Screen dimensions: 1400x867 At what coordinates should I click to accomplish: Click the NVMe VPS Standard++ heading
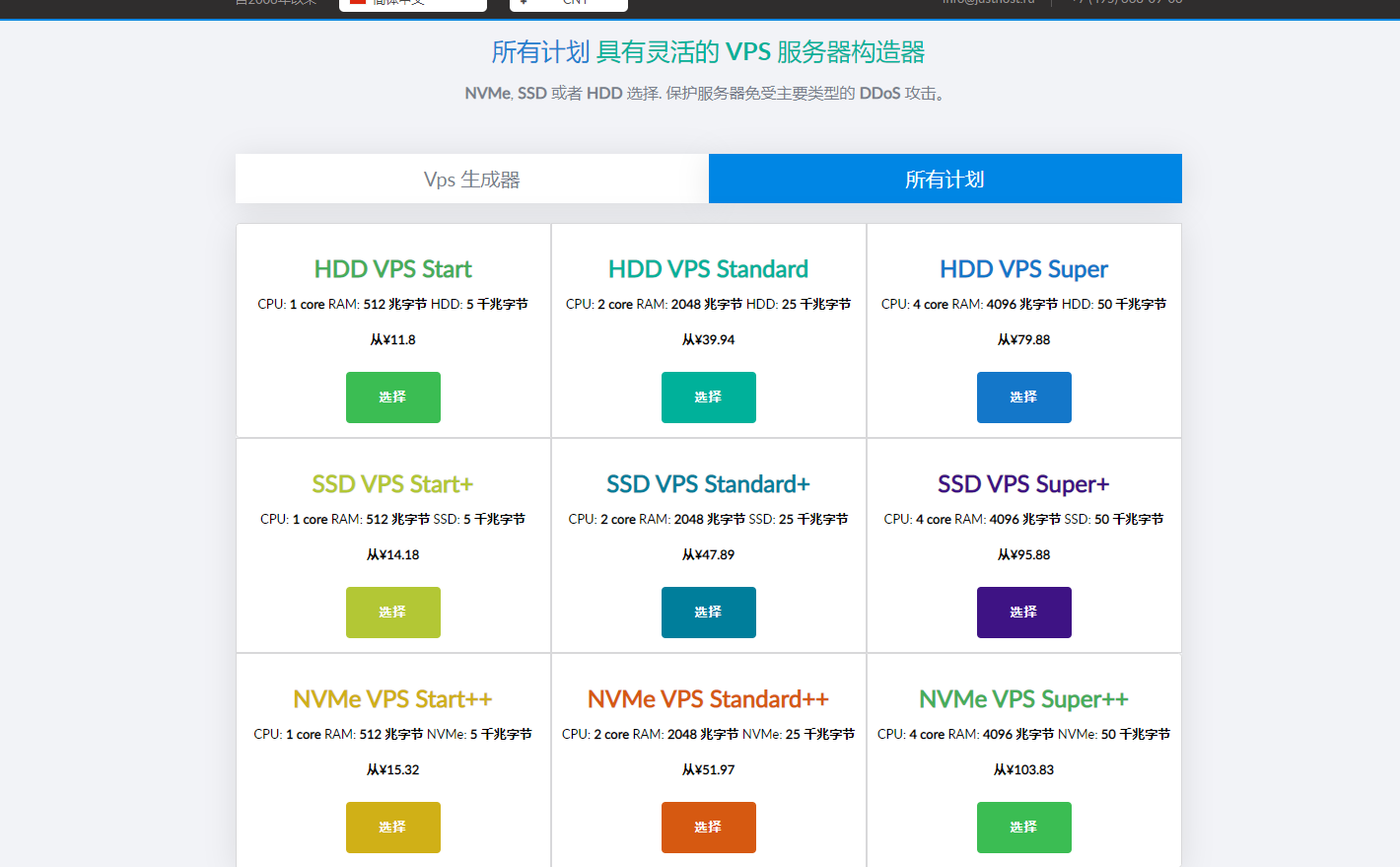pyautogui.click(x=708, y=699)
